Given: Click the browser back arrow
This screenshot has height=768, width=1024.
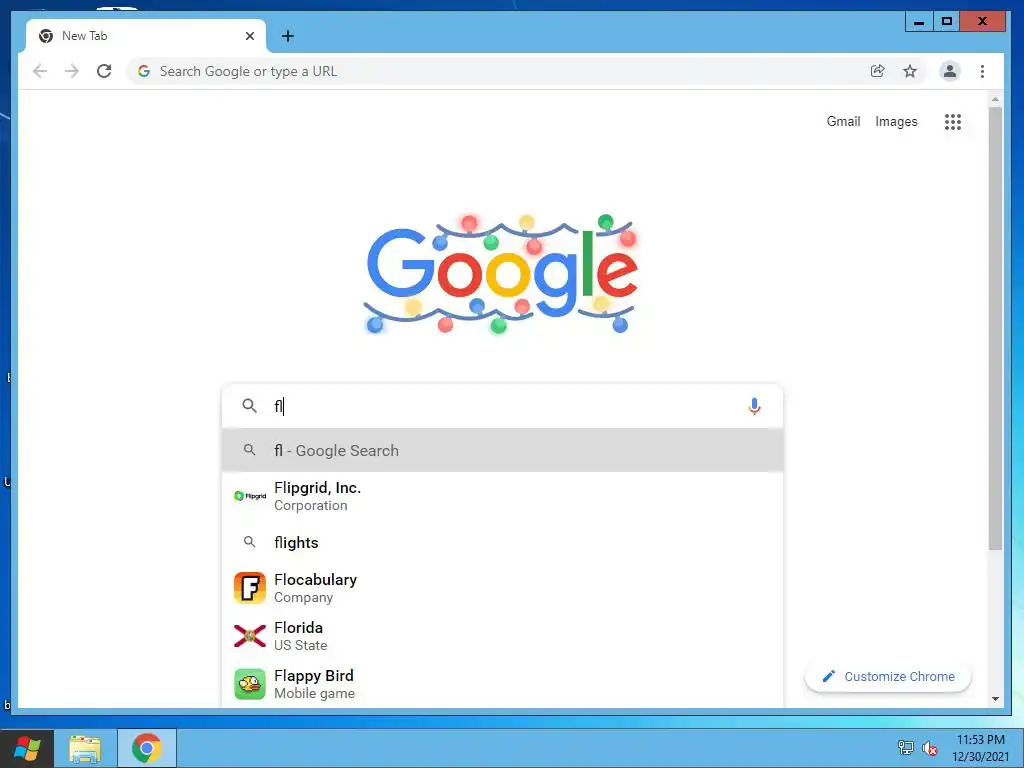Looking at the screenshot, I should 40,71.
